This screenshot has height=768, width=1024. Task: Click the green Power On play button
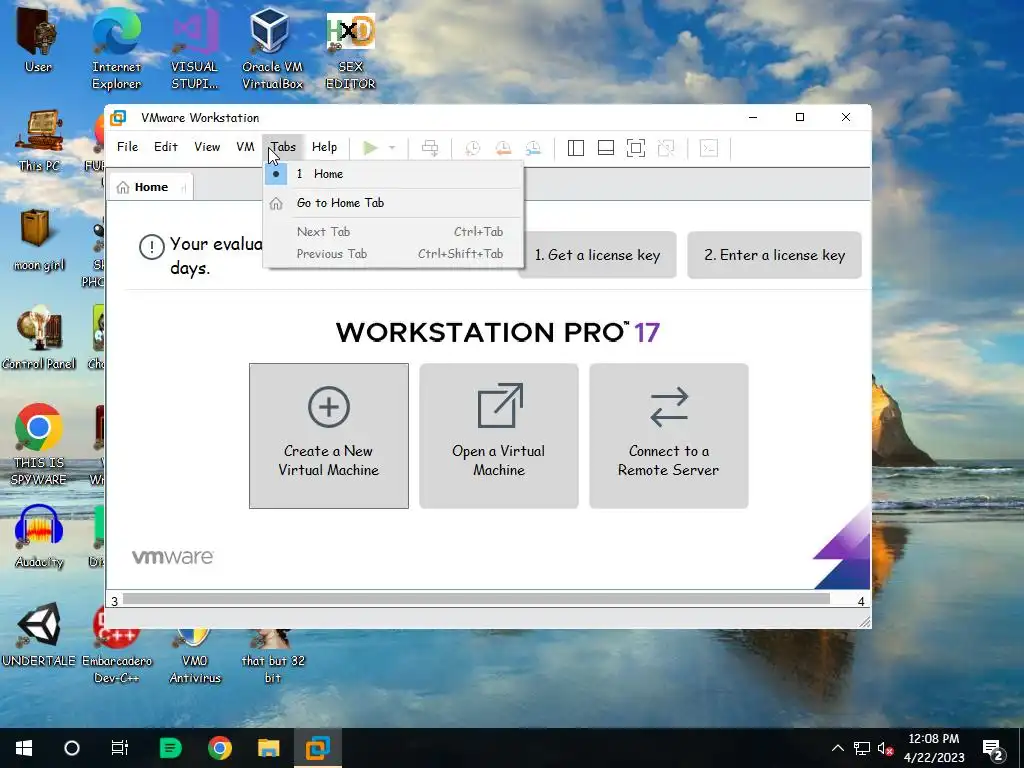pos(370,148)
